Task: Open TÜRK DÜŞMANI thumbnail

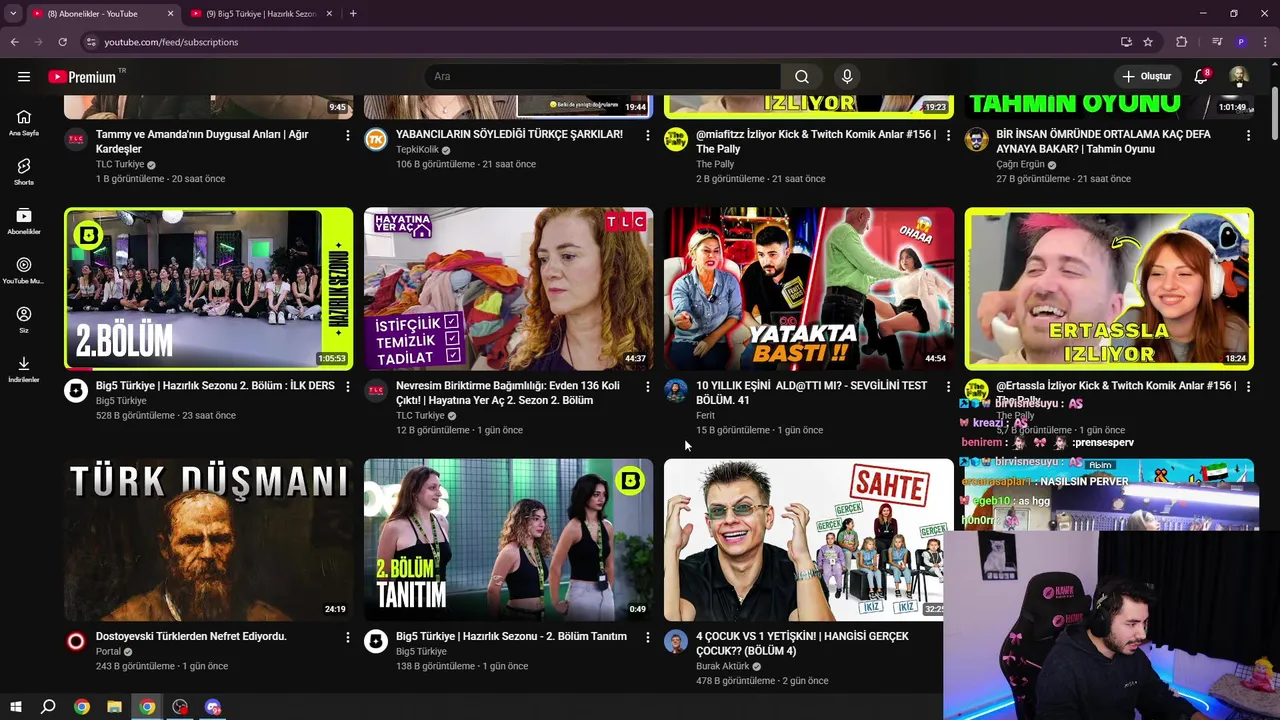Action: click(x=209, y=540)
